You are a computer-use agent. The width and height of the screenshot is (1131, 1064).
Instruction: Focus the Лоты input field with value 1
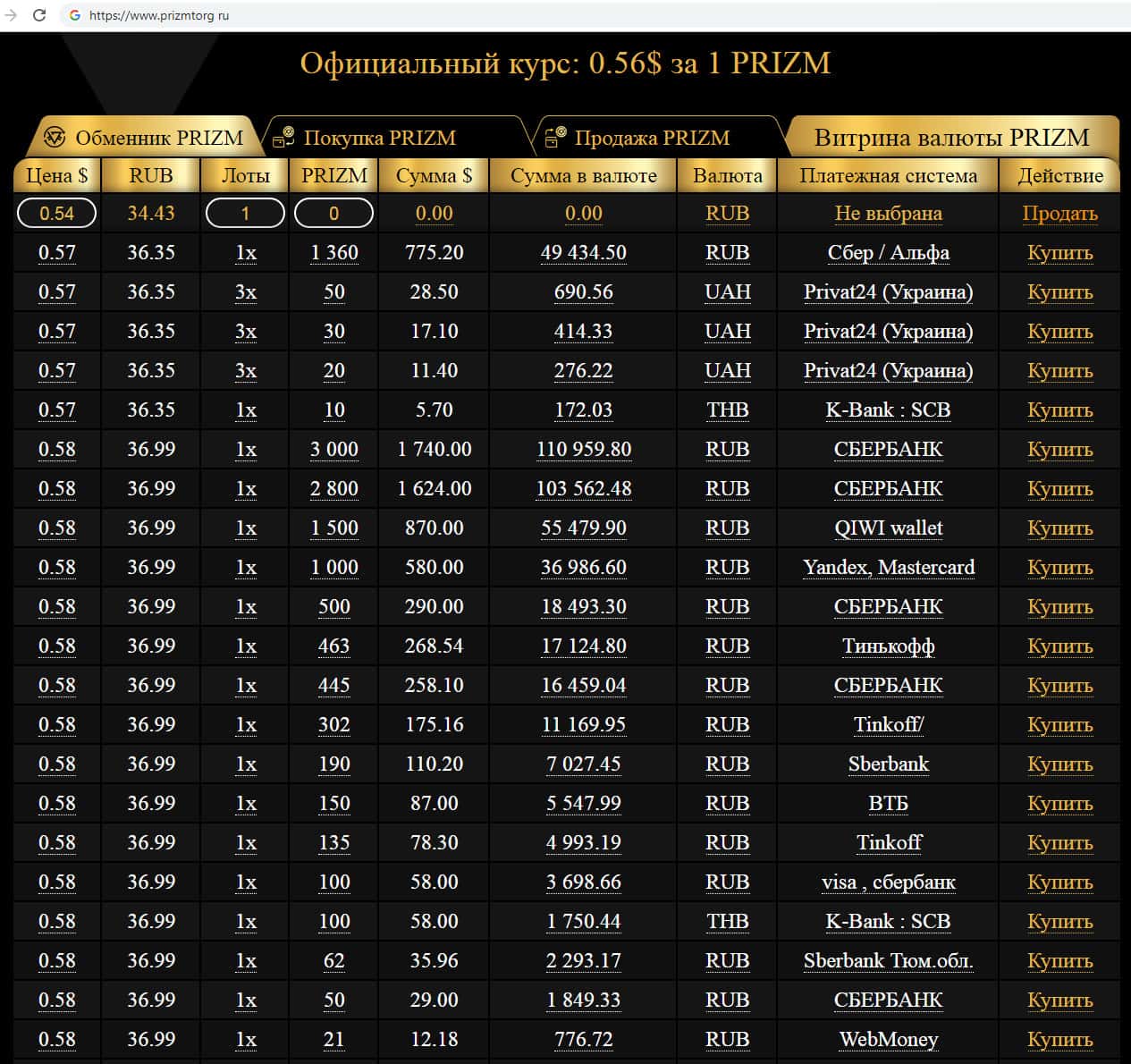coord(245,214)
